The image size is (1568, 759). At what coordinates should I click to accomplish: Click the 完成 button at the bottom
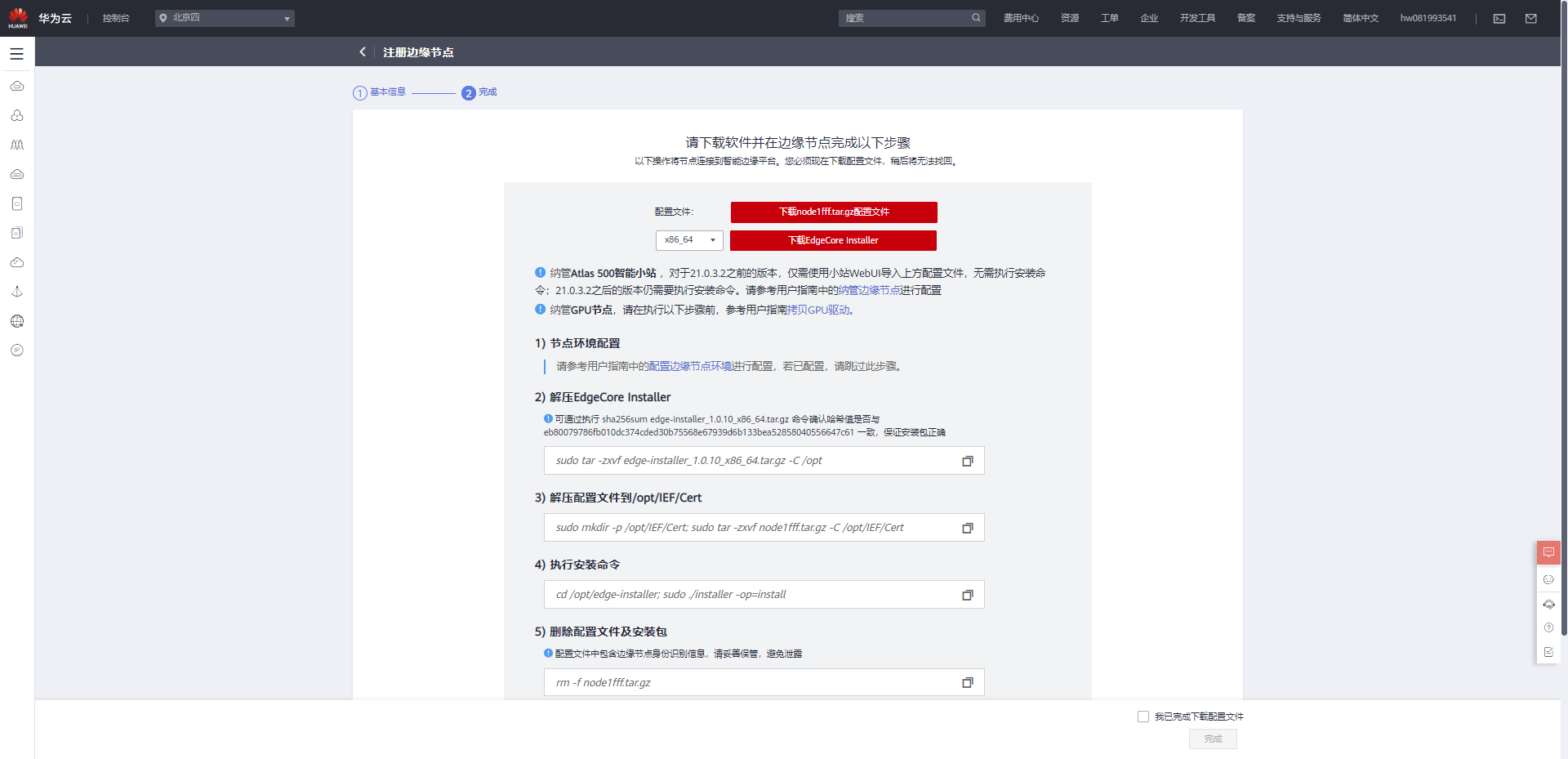(x=1213, y=739)
